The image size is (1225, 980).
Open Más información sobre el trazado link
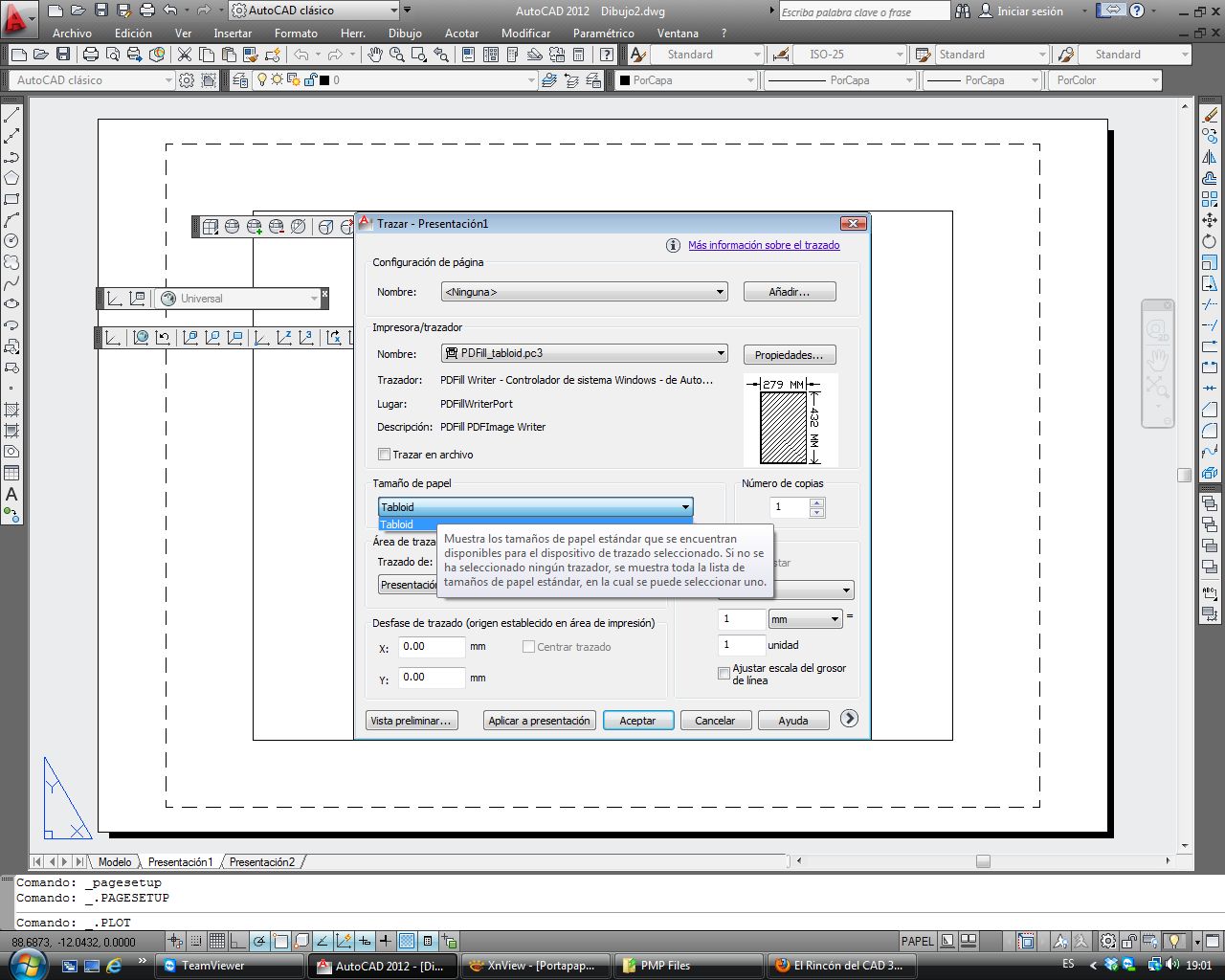click(x=764, y=245)
